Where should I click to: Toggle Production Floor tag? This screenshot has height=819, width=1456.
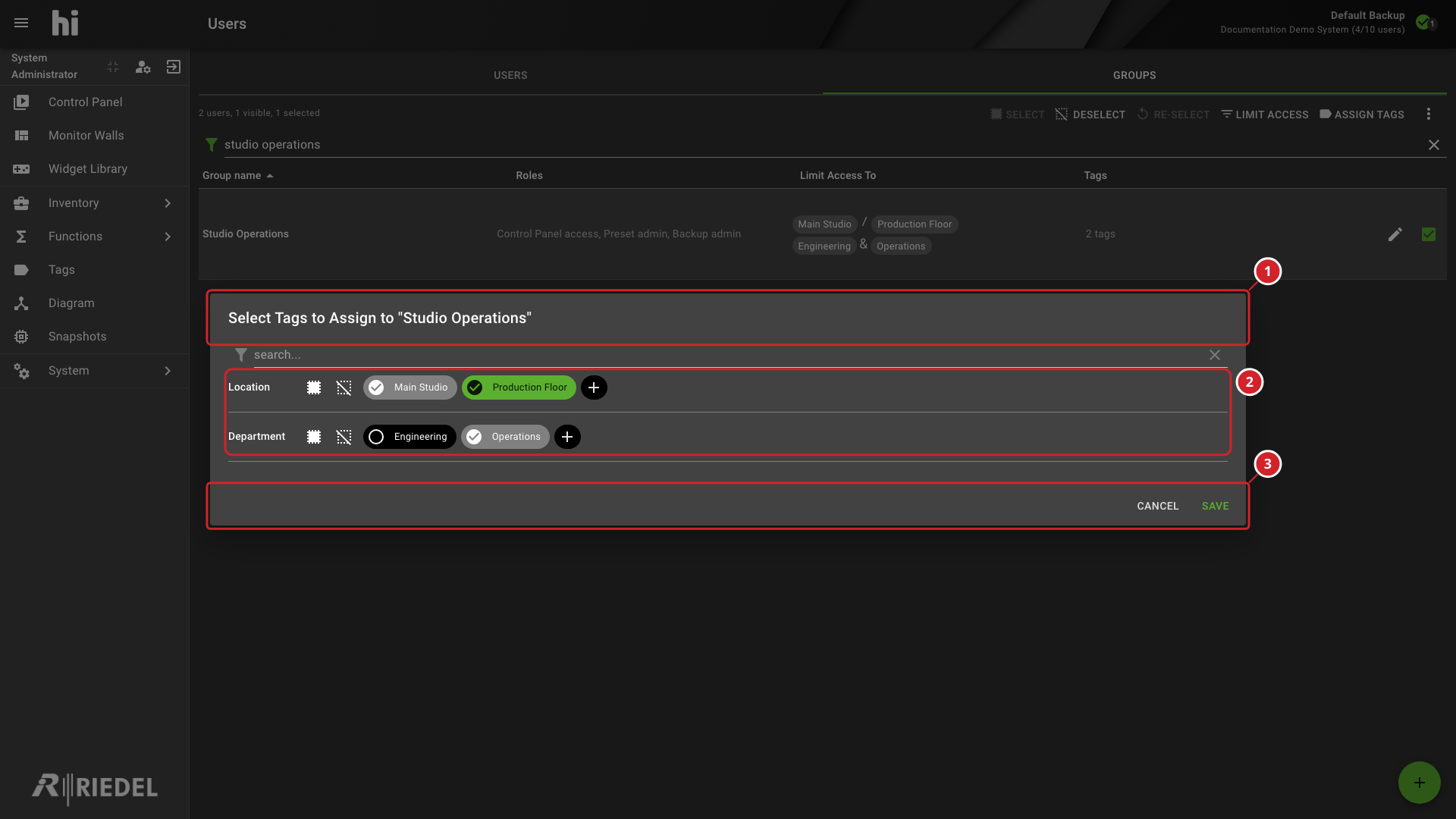[x=519, y=388]
